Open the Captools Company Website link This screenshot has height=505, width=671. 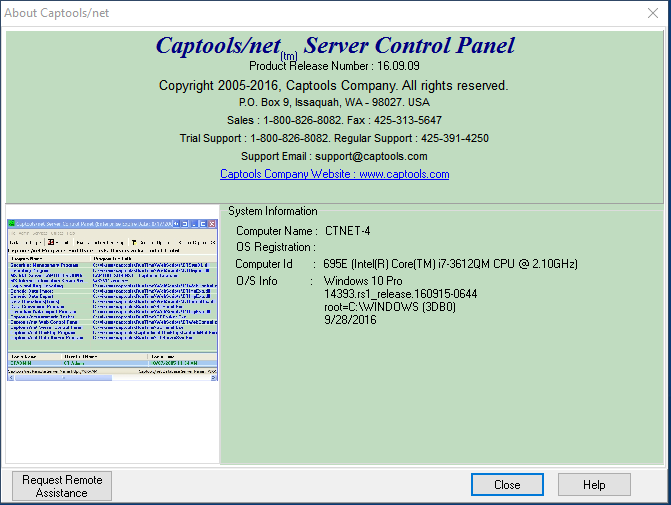tap(334, 174)
